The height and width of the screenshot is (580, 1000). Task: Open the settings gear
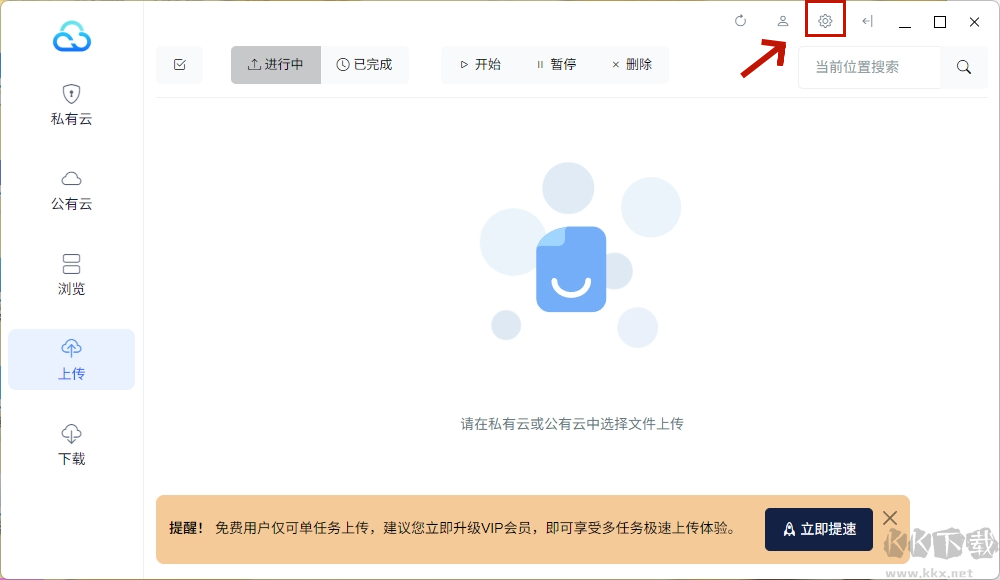click(824, 20)
